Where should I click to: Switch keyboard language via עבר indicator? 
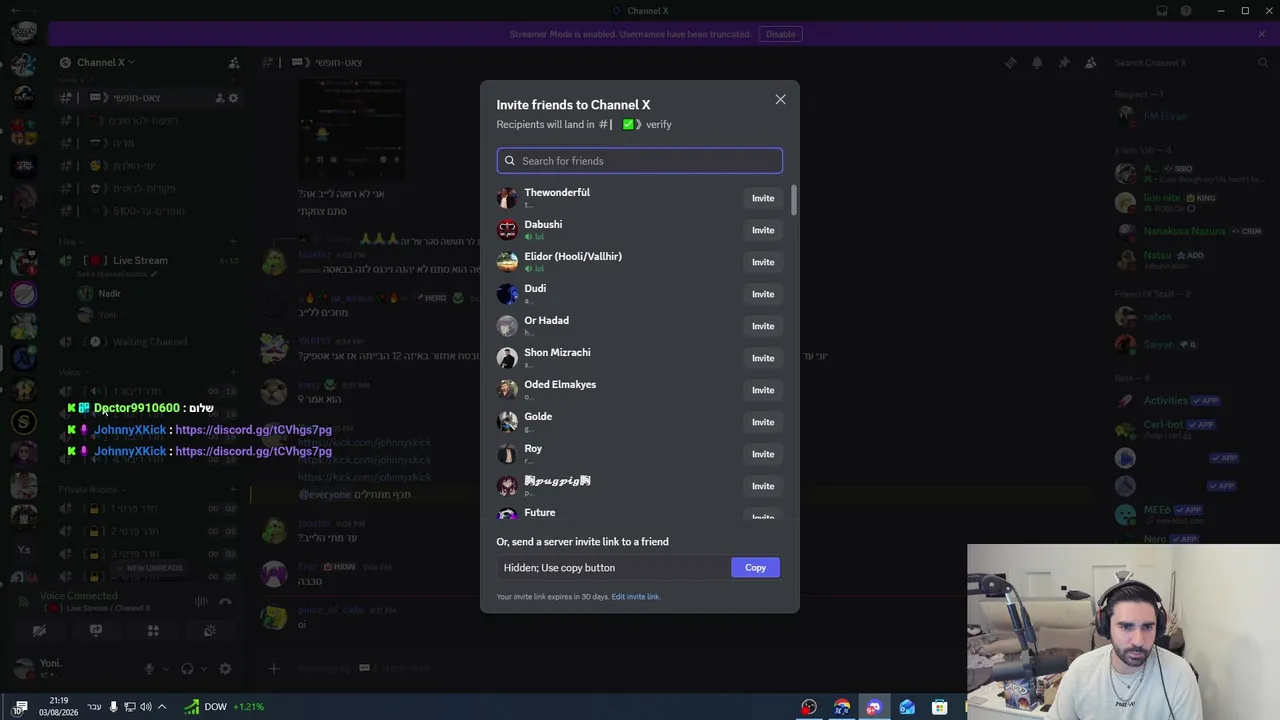pos(94,707)
